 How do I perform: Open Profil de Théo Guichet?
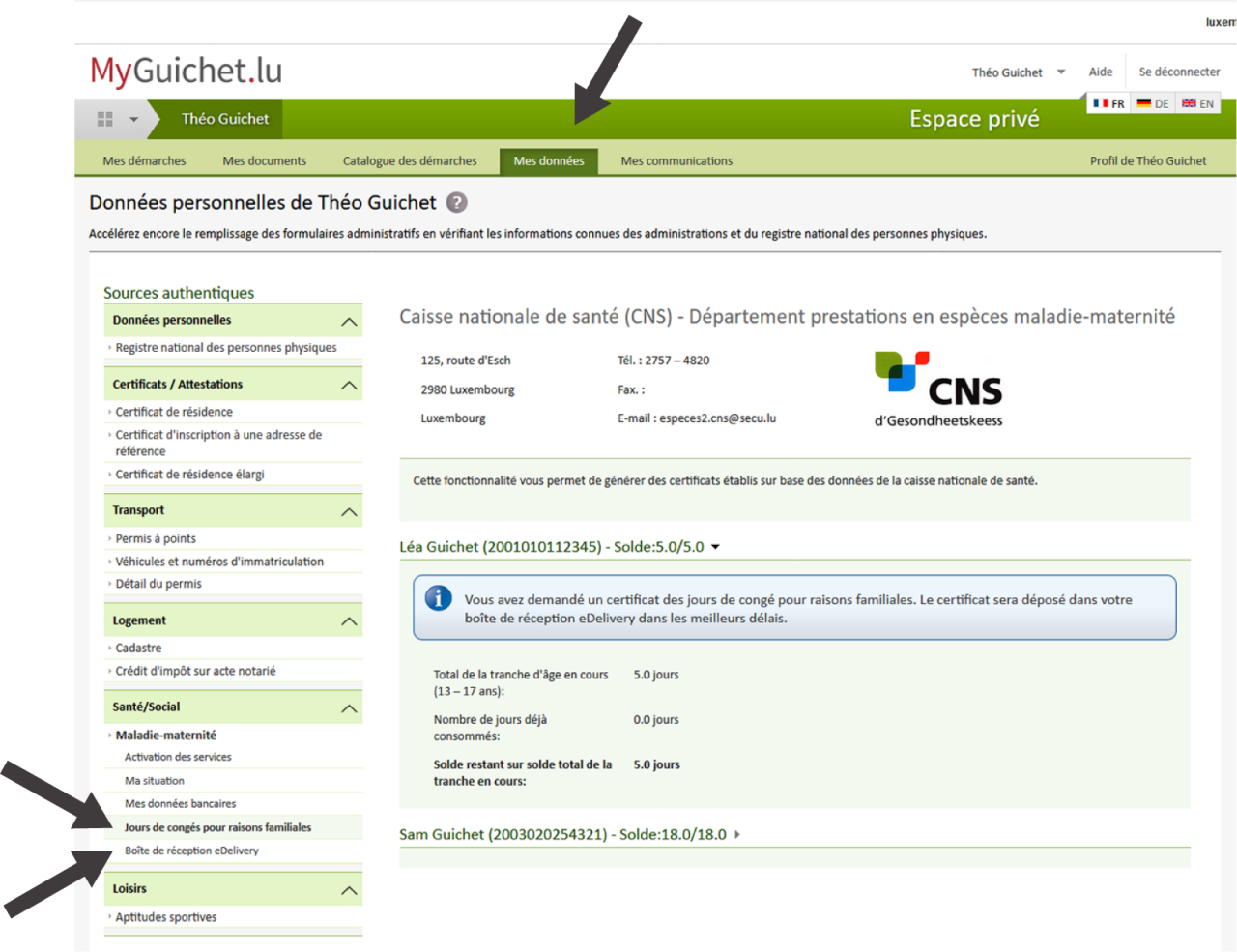click(1148, 161)
